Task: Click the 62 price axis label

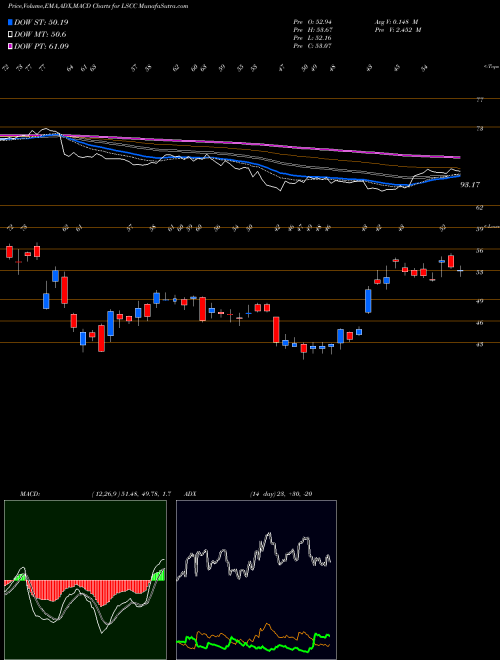Action: pos(480,207)
